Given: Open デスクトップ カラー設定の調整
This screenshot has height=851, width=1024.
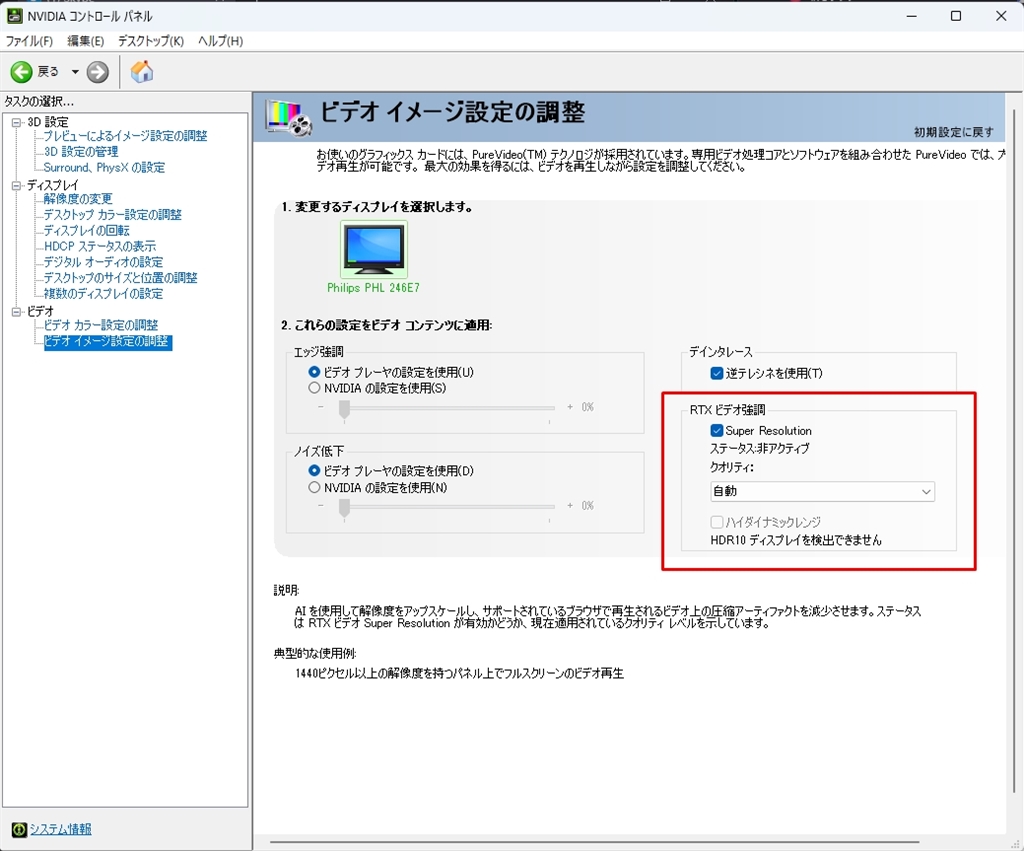Looking at the screenshot, I should (x=112, y=215).
